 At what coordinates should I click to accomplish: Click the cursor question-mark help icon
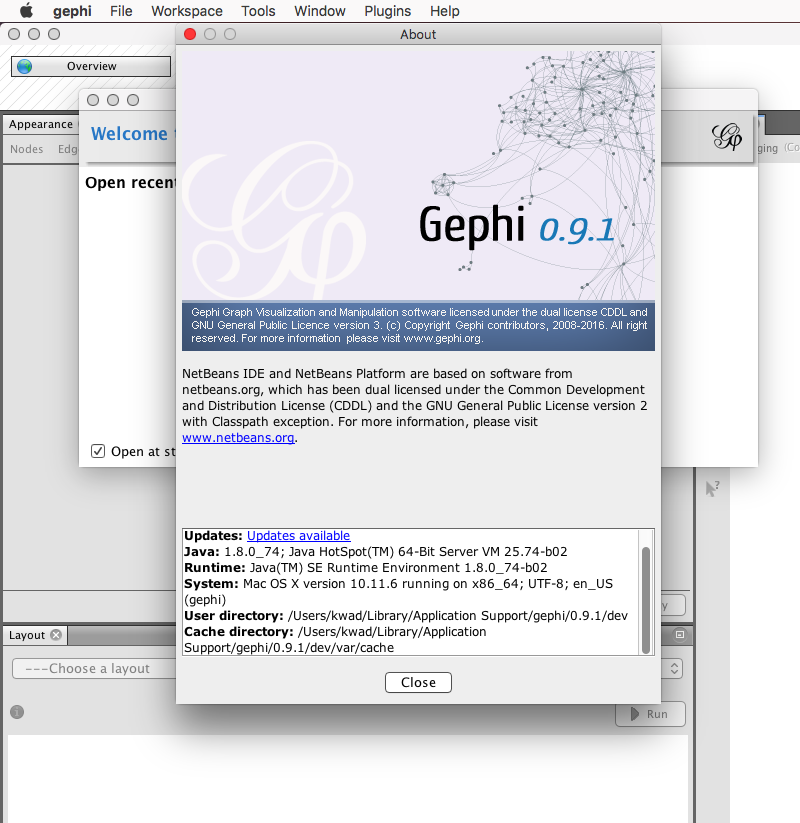(x=712, y=489)
